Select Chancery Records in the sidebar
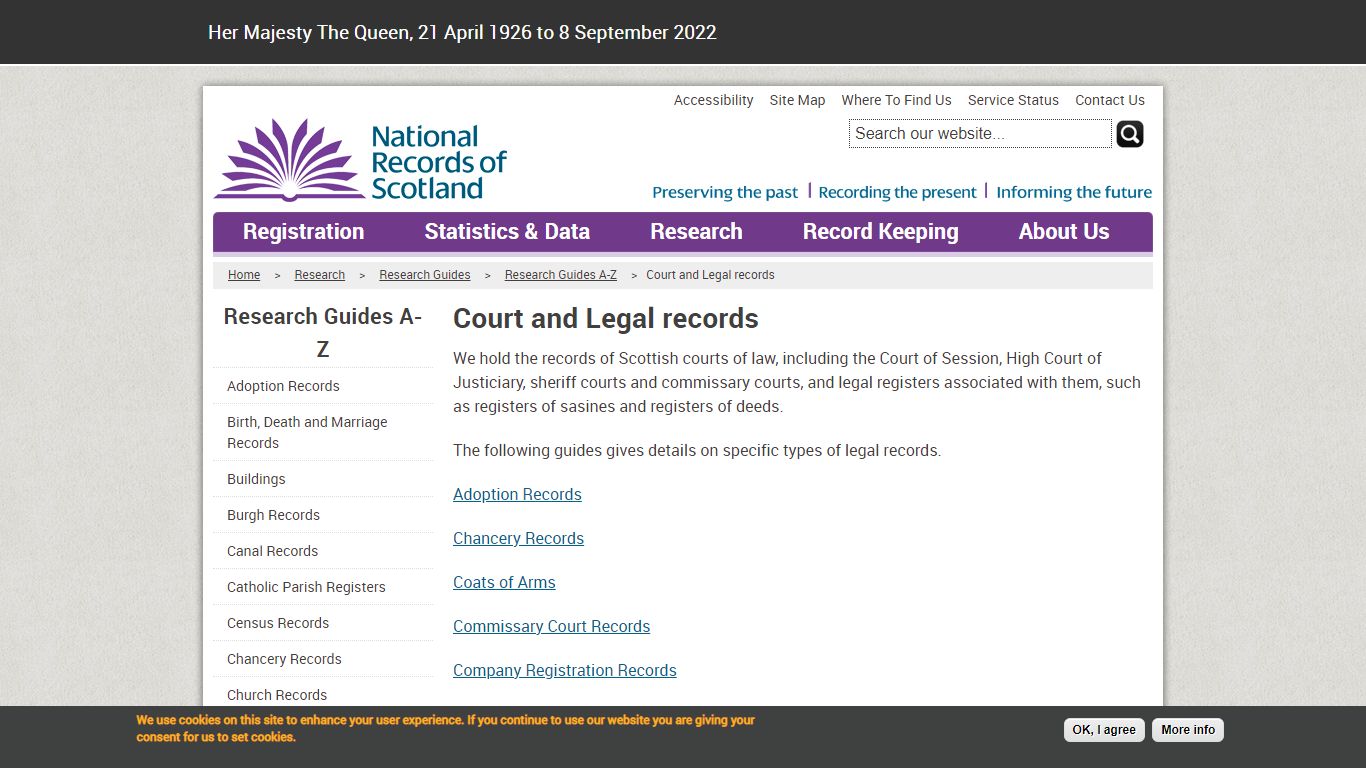This screenshot has height=768, width=1366. pyautogui.click(x=284, y=659)
